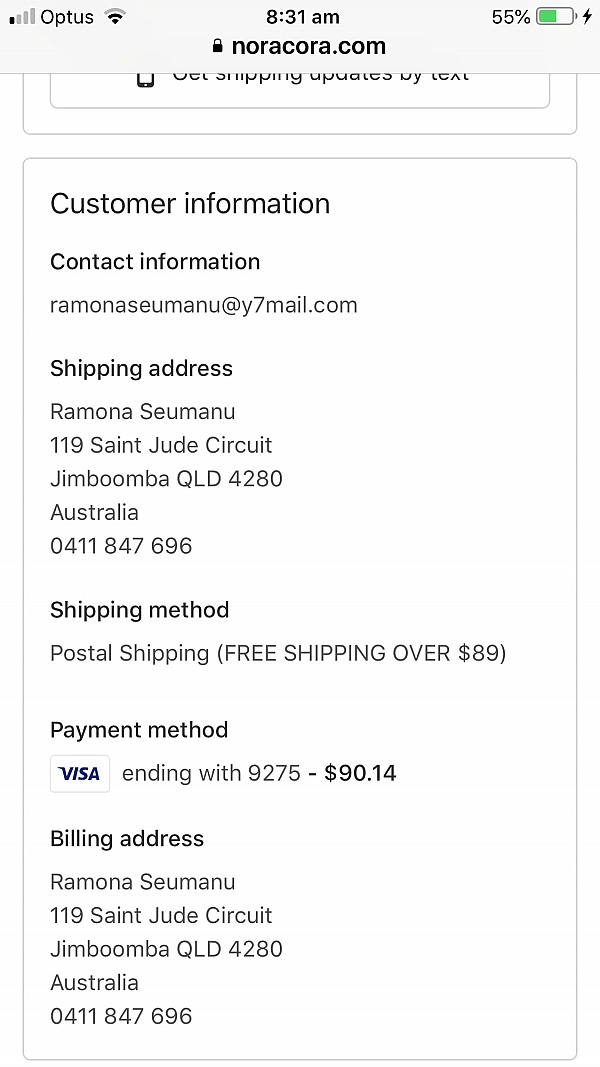Image resolution: width=600 pixels, height=1067 pixels.
Task: Tap the cellular signal bars icon
Action: (22, 17)
